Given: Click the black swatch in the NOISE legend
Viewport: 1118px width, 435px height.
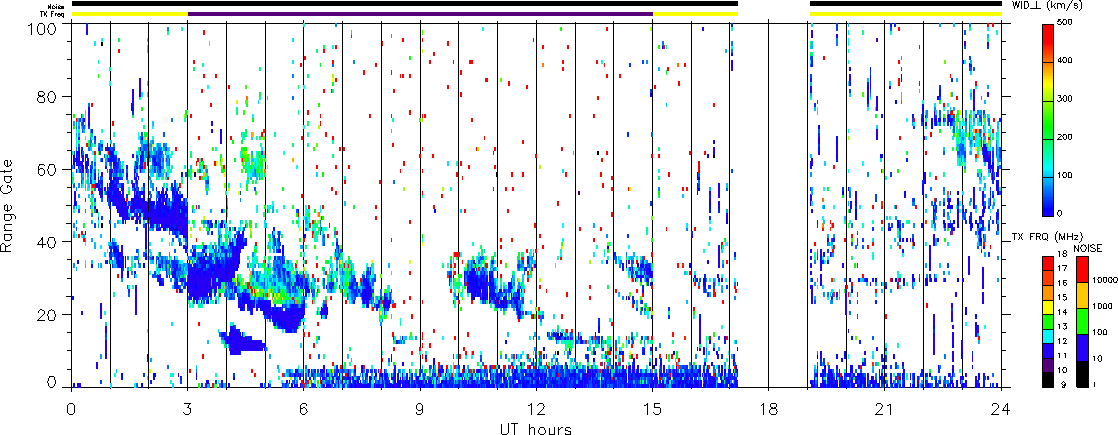Looking at the screenshot, I should tap(1082, 374).
